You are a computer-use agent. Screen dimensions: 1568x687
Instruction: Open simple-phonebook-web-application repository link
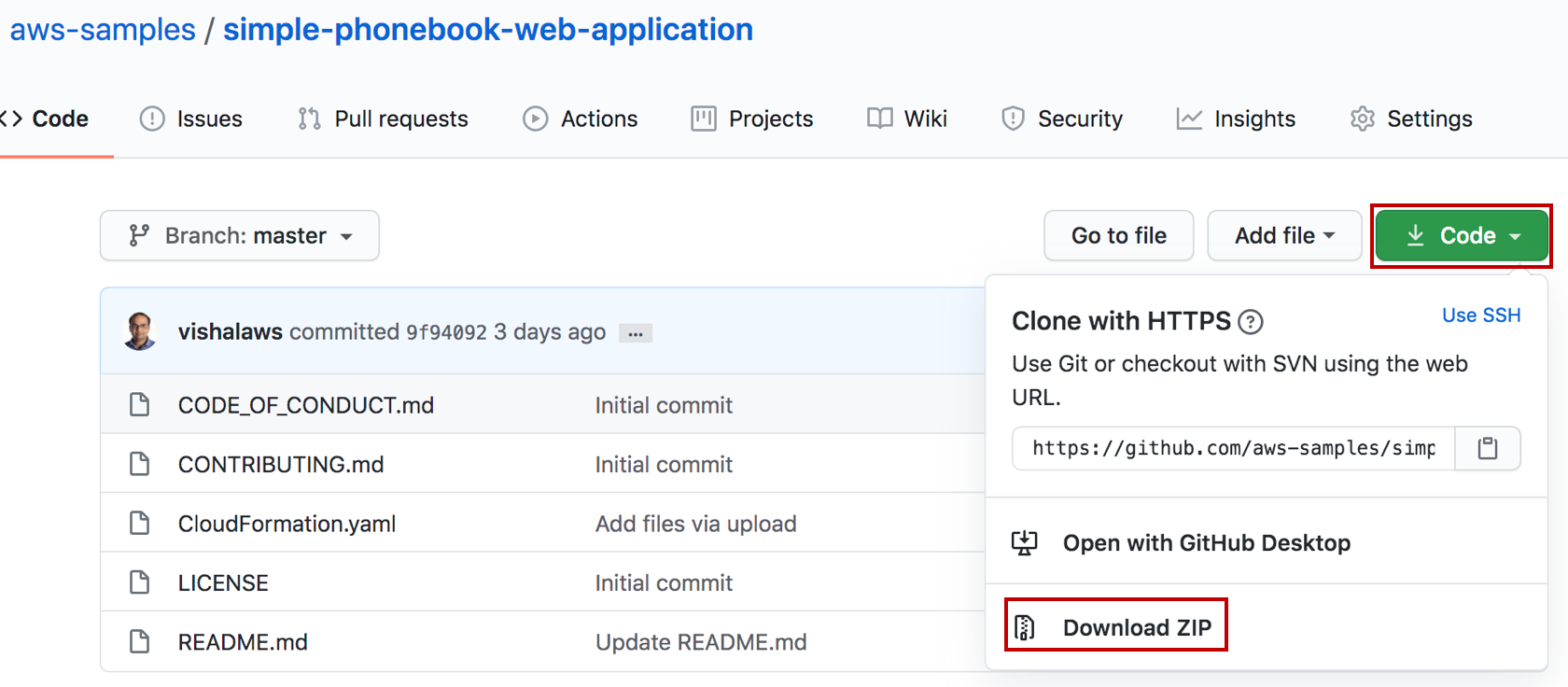click(x=488, y=30)
